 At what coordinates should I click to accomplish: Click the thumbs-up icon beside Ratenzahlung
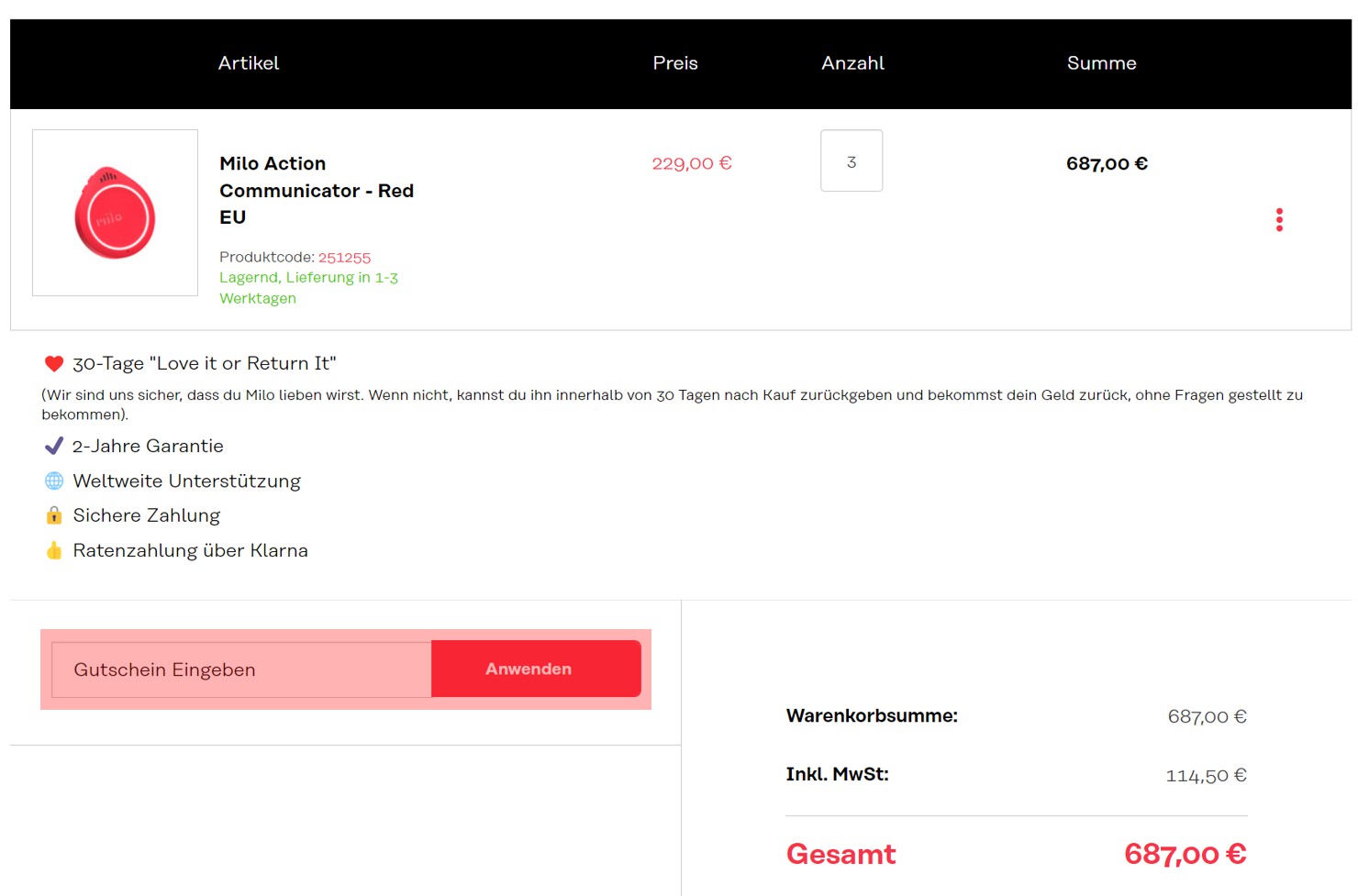pos(54,550)
